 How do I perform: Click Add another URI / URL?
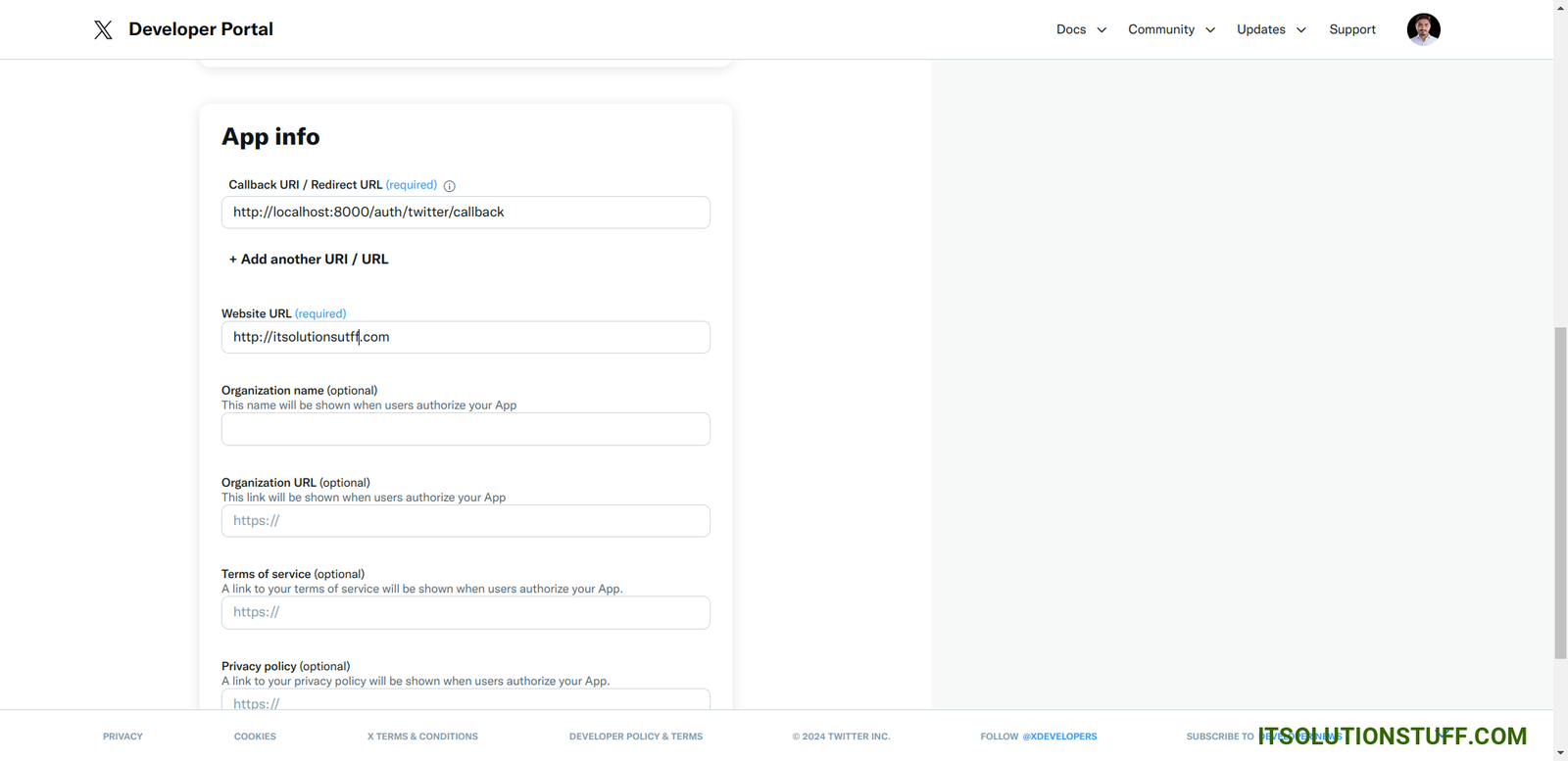[309, 260]
